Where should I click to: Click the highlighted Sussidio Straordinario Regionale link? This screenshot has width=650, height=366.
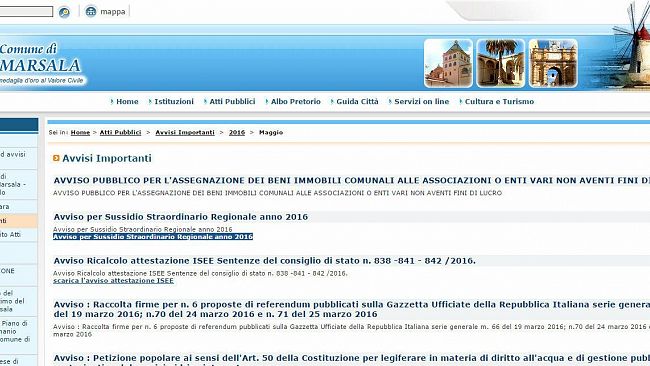click(153, 237)
